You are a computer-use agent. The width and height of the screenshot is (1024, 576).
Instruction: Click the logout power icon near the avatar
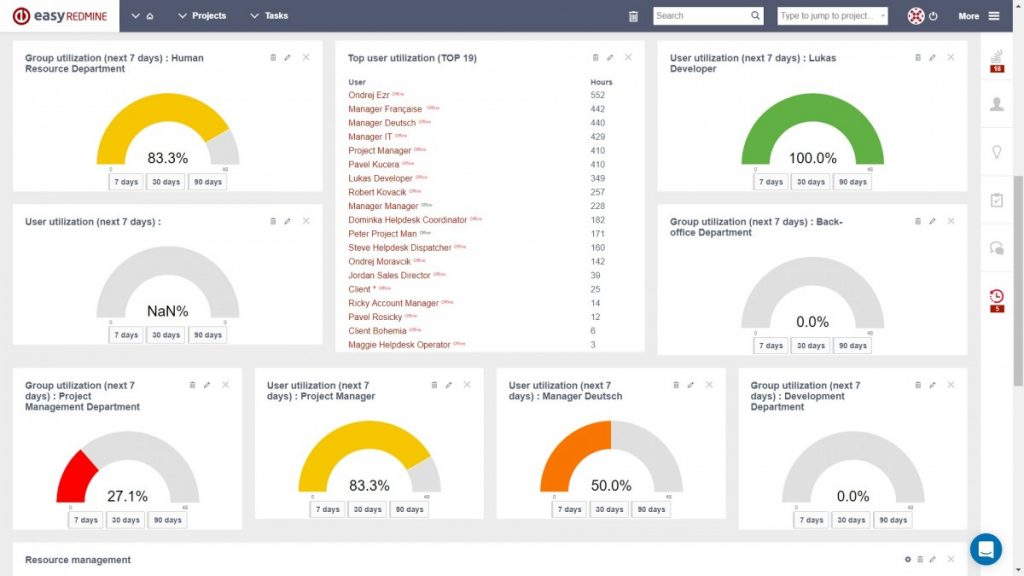pyautogui.click(x=931, y=15)
